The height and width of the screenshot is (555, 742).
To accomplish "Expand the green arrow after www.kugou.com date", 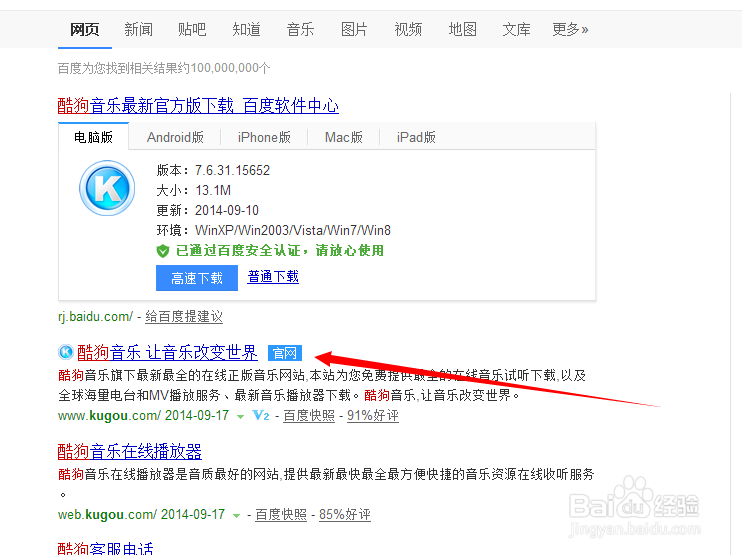I will tap(240, 416).
